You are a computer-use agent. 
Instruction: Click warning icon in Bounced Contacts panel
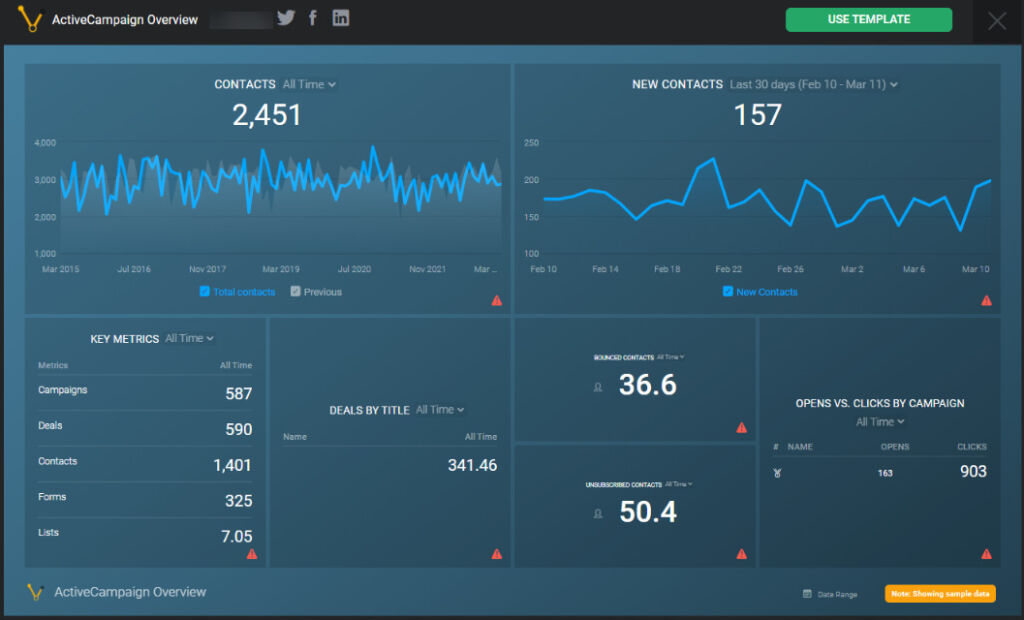[x=741, y=428]
